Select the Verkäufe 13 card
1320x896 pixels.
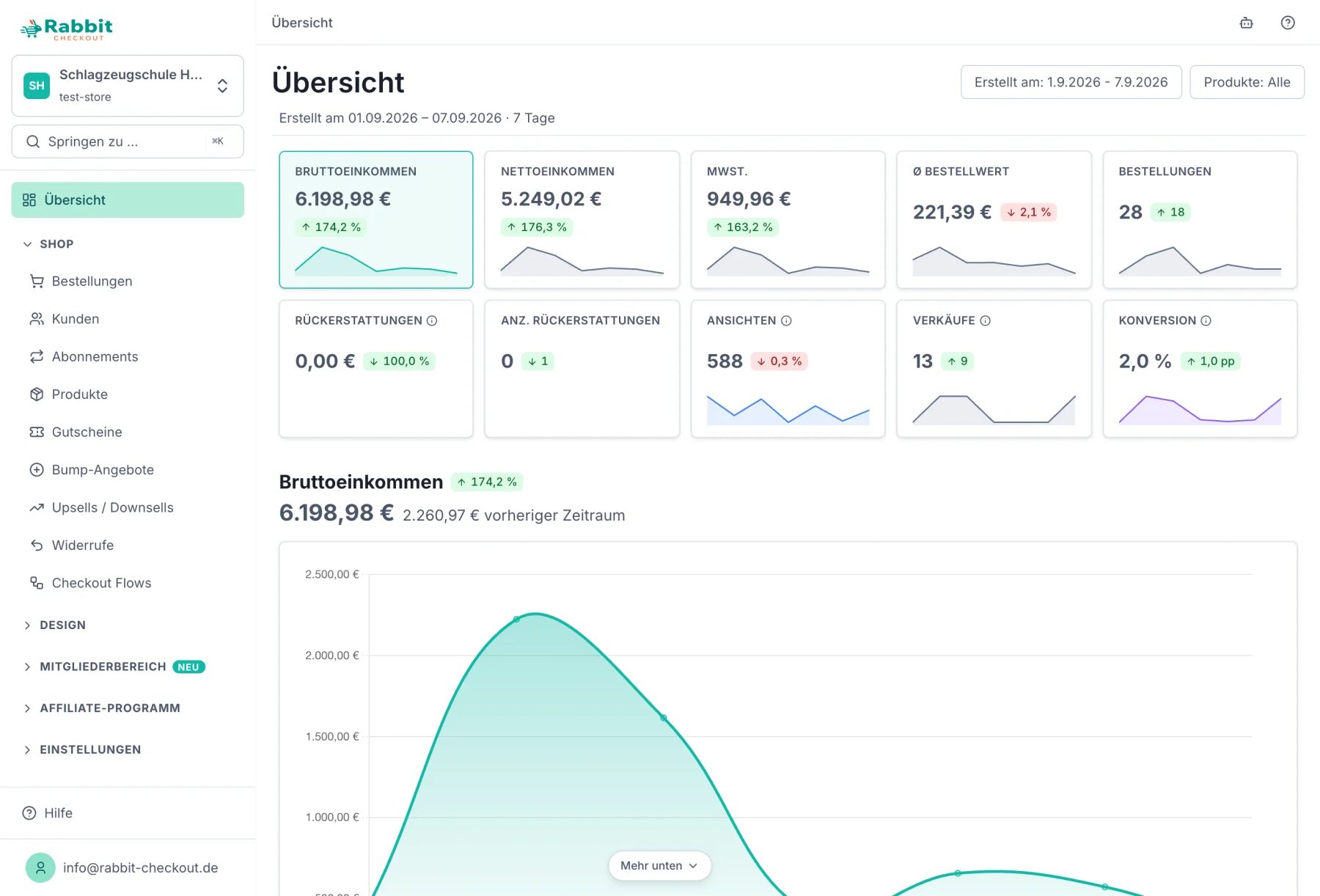(x=994, y=369)
